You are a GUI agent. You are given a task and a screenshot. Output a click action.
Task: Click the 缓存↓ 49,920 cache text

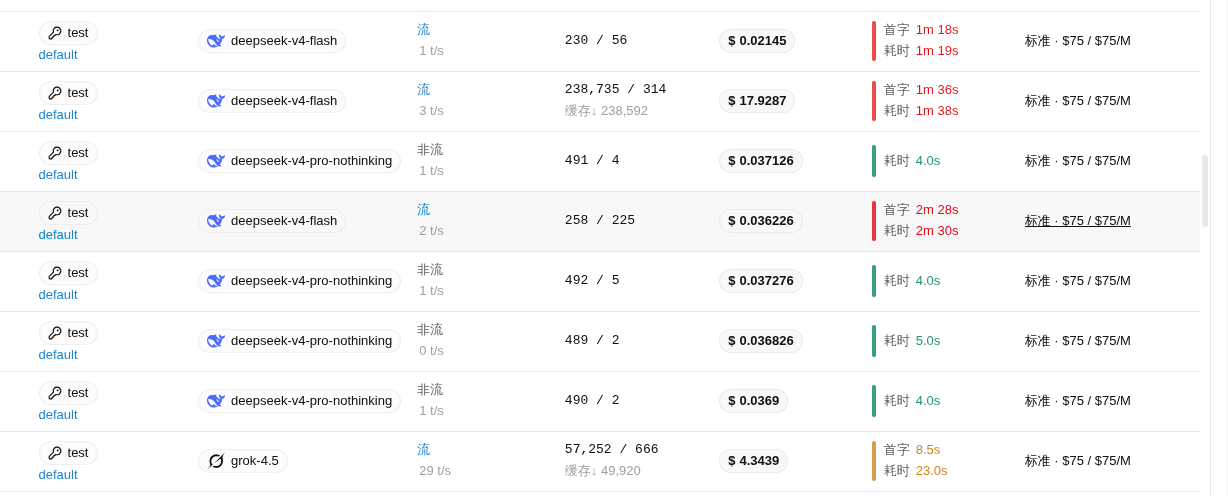[x=603, y=471]
